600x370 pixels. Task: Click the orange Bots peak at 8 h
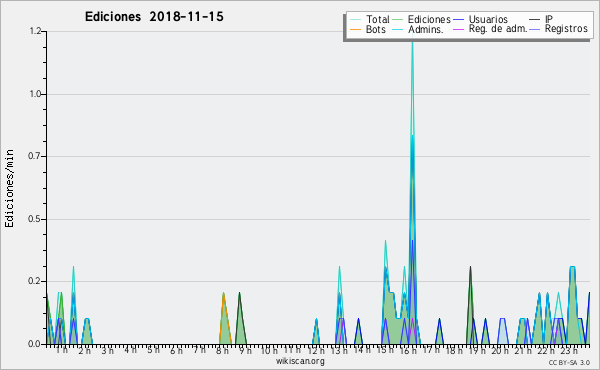223,295
